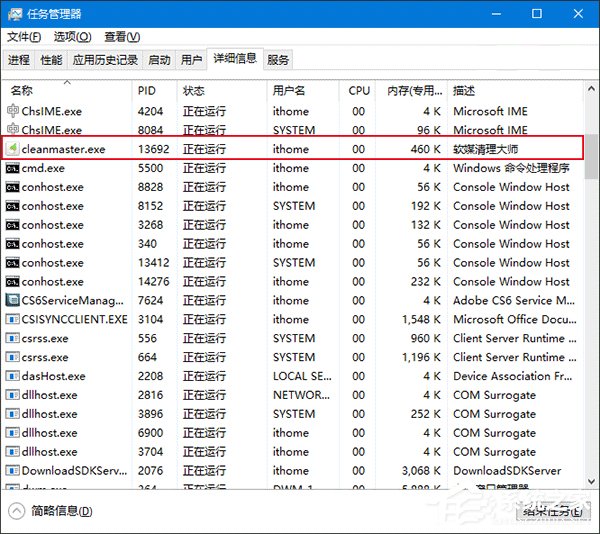Click icon of conhost.exe PID 3268
The image size is (600, 534).
pos(13,225)
